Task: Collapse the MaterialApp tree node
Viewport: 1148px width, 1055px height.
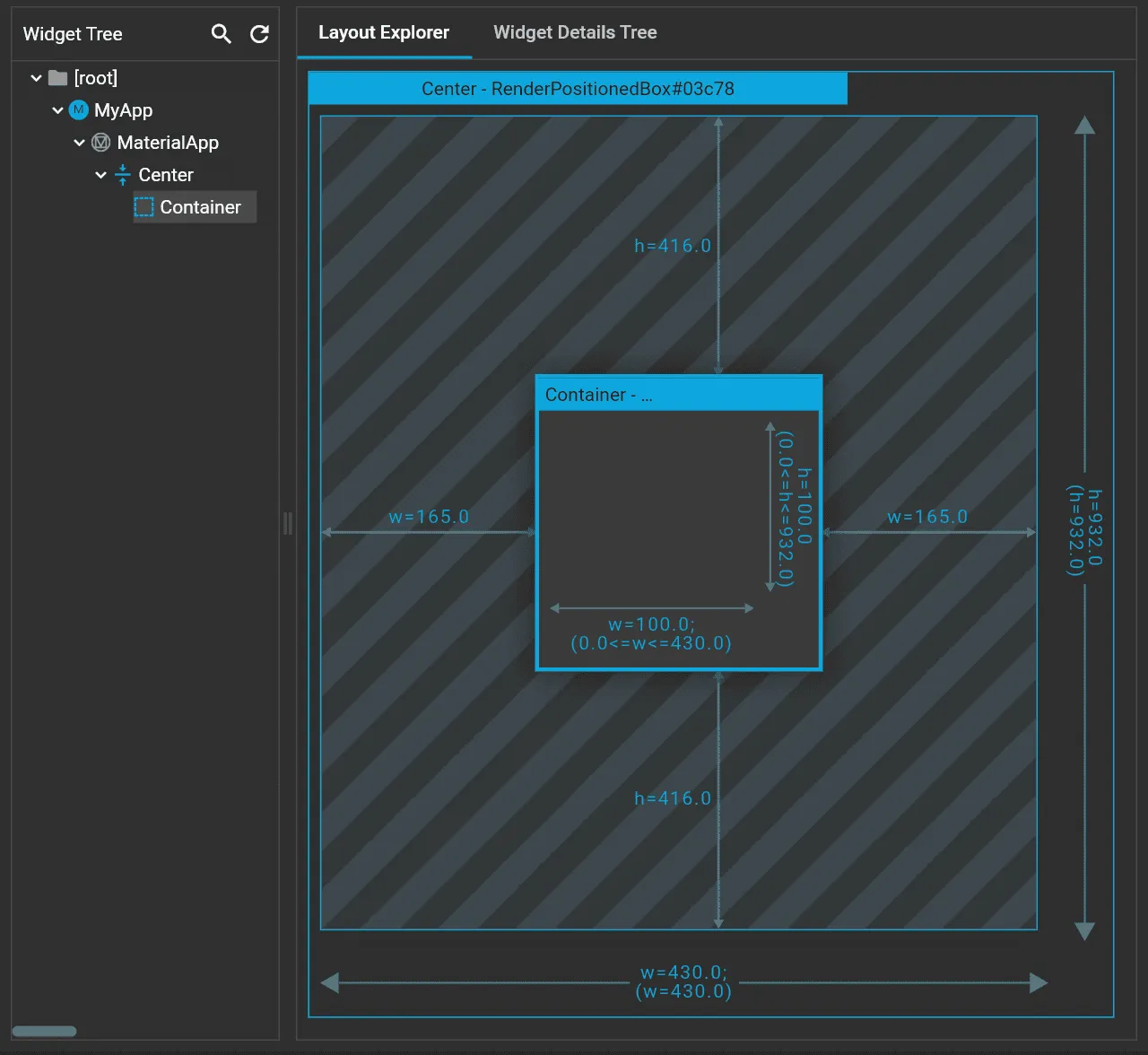Action: 79,143
